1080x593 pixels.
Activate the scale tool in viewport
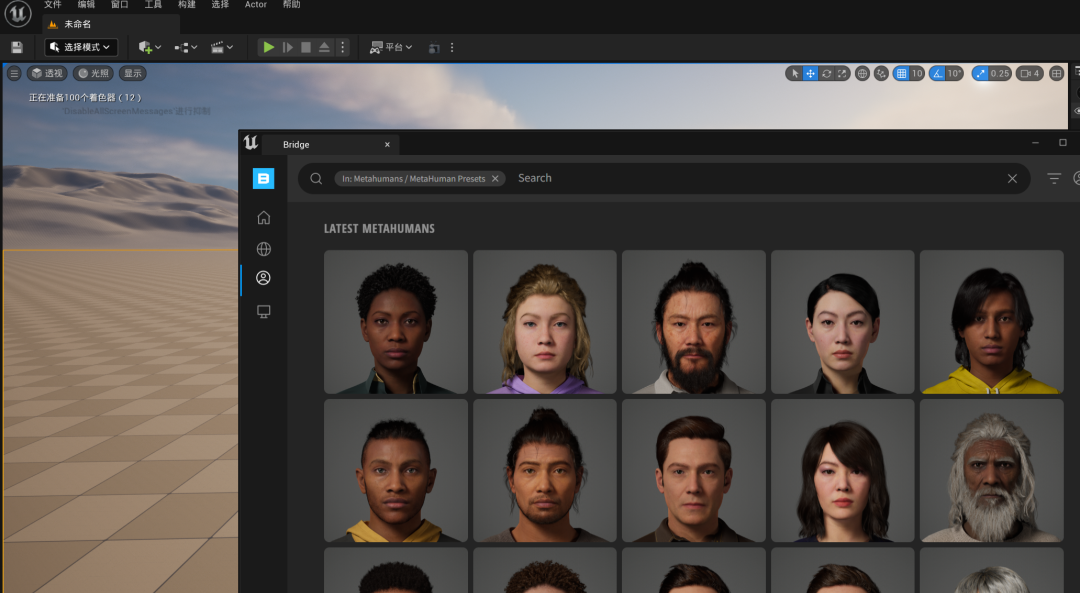coord(842,74)
